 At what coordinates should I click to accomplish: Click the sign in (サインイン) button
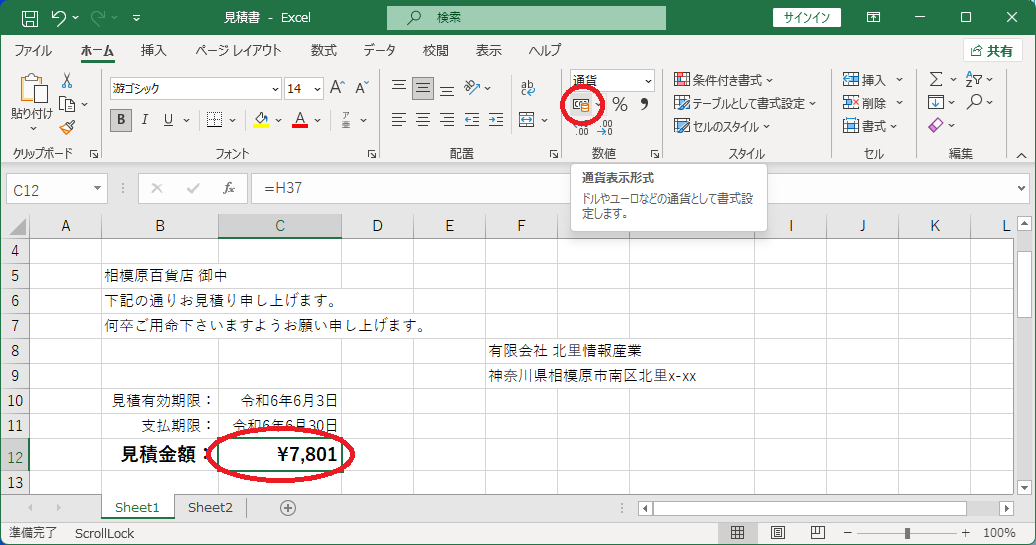click(807, 18)
